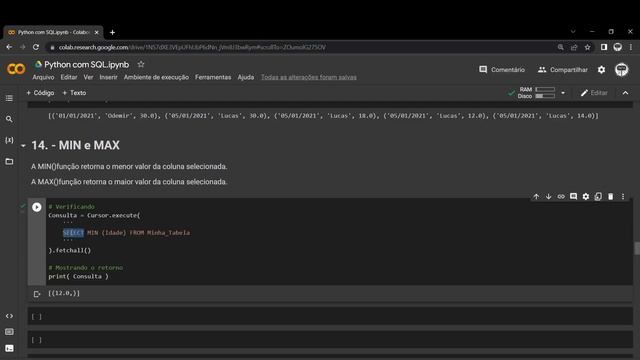Click the 'Todas as alterações foram salvas' link

(309, 77)
